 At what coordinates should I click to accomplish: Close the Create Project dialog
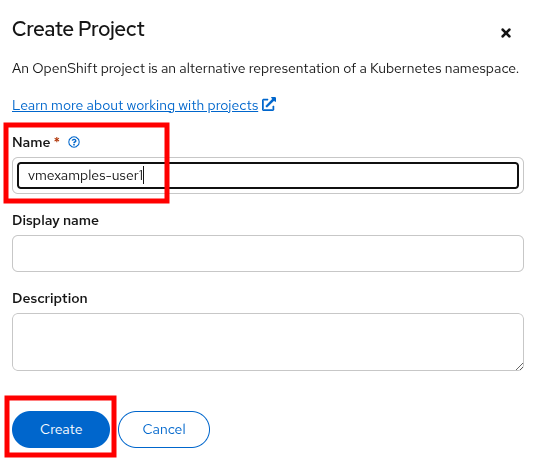coord(505,33)
